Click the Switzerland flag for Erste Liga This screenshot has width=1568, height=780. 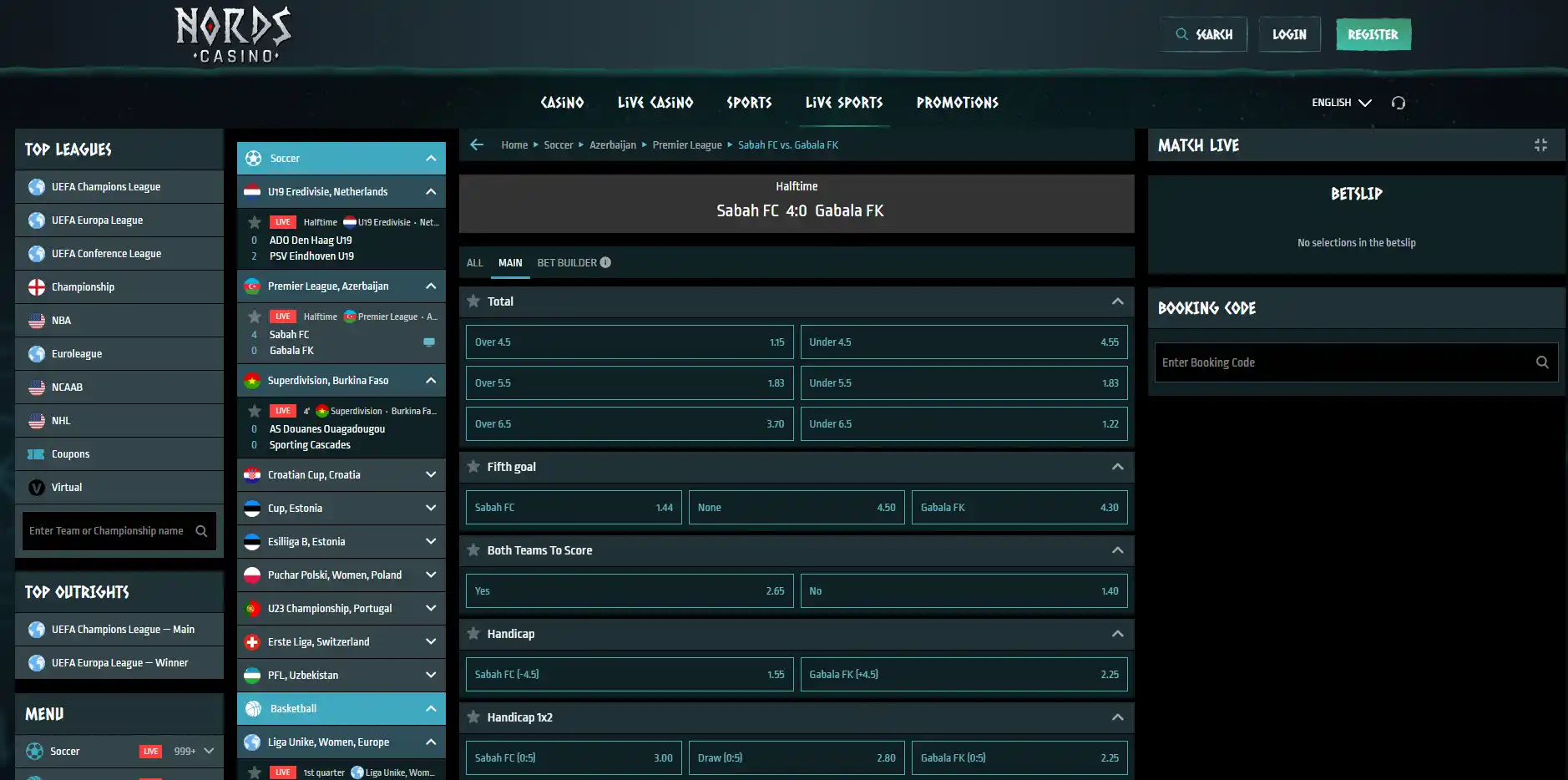[252, 642]
